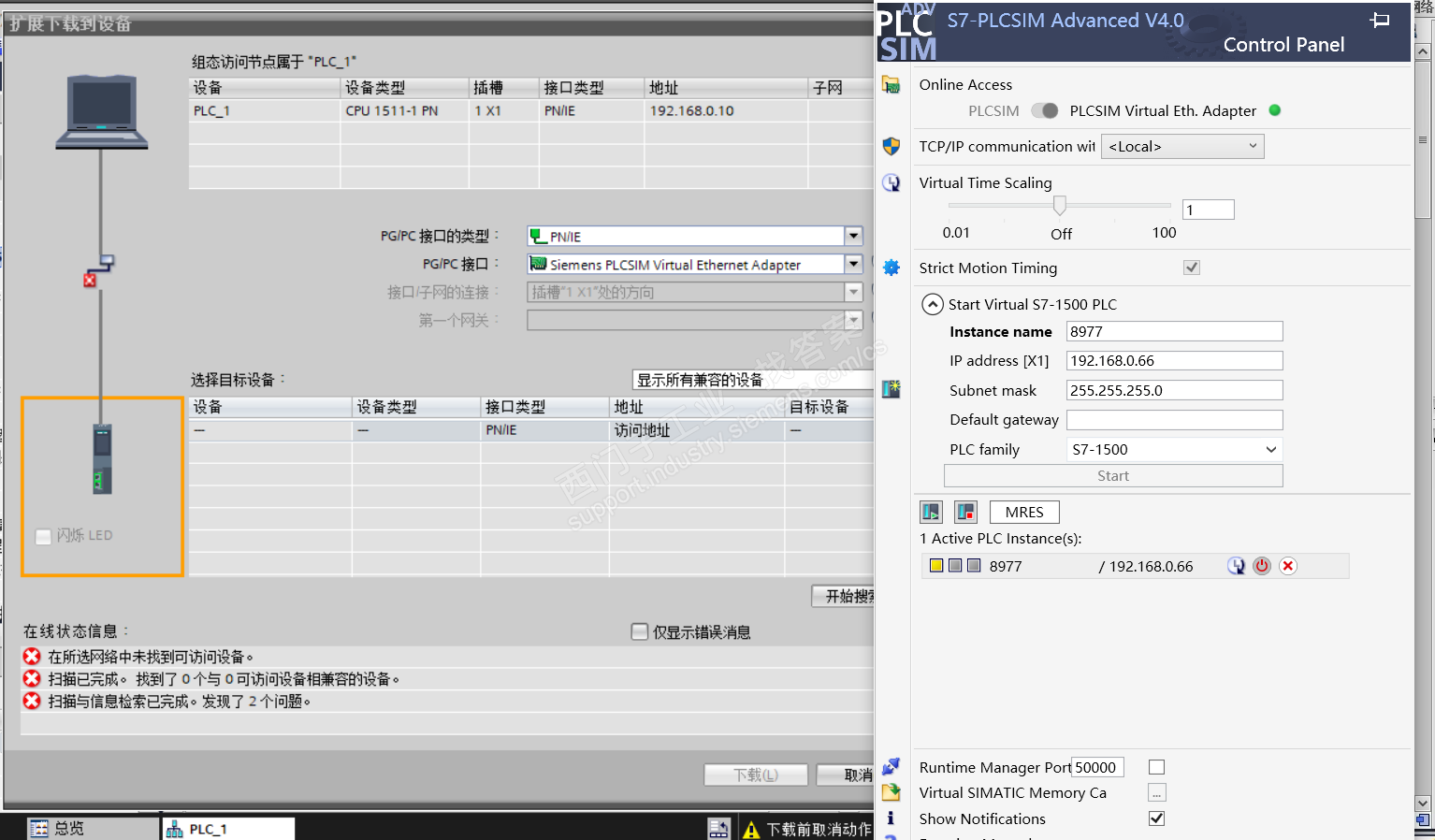Screen dimensions: 1435x840
Task: Click the TCP/IP communication shield icon
Action: 891,146
